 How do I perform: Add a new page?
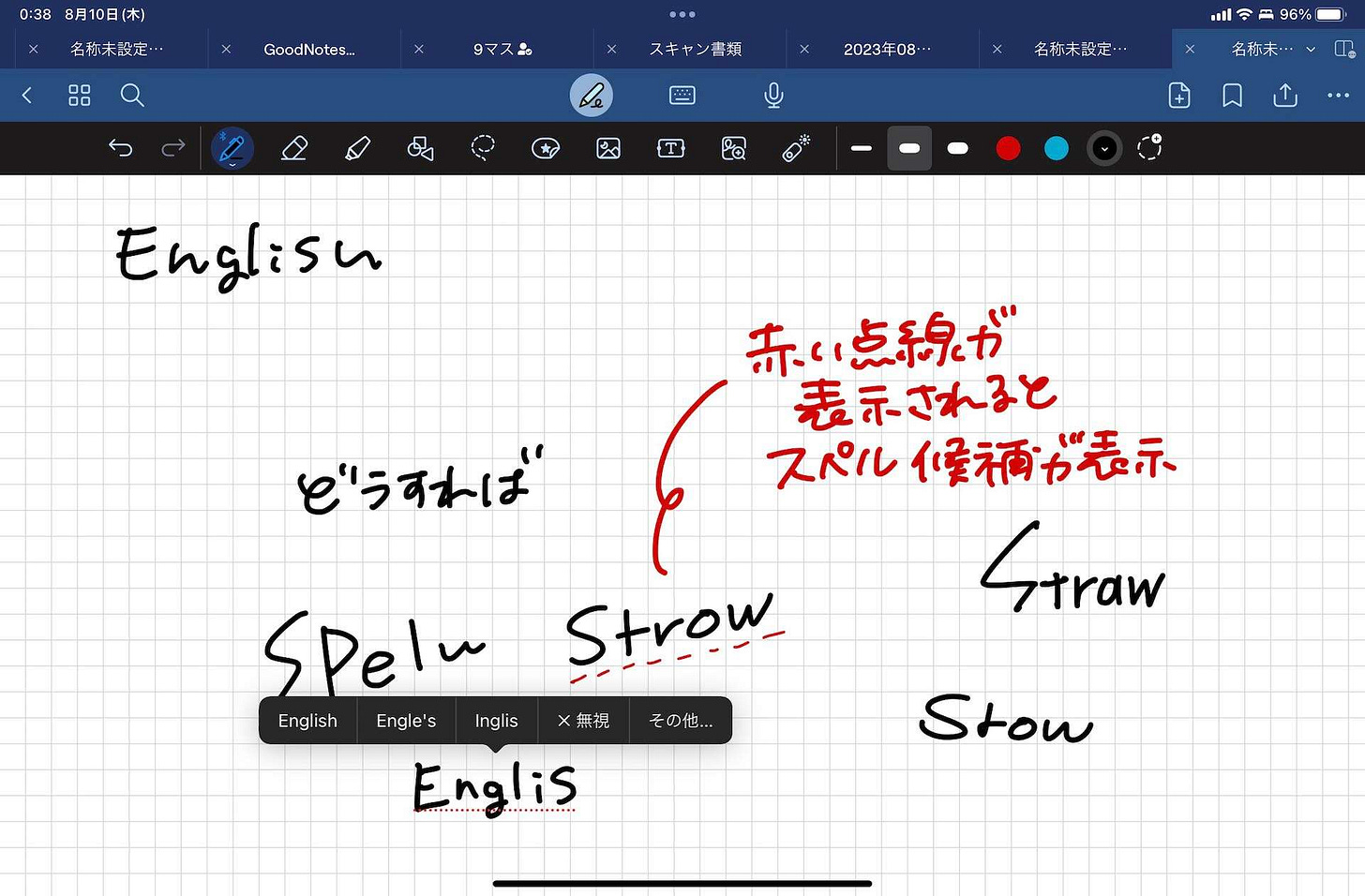[x=1179, y=95]
